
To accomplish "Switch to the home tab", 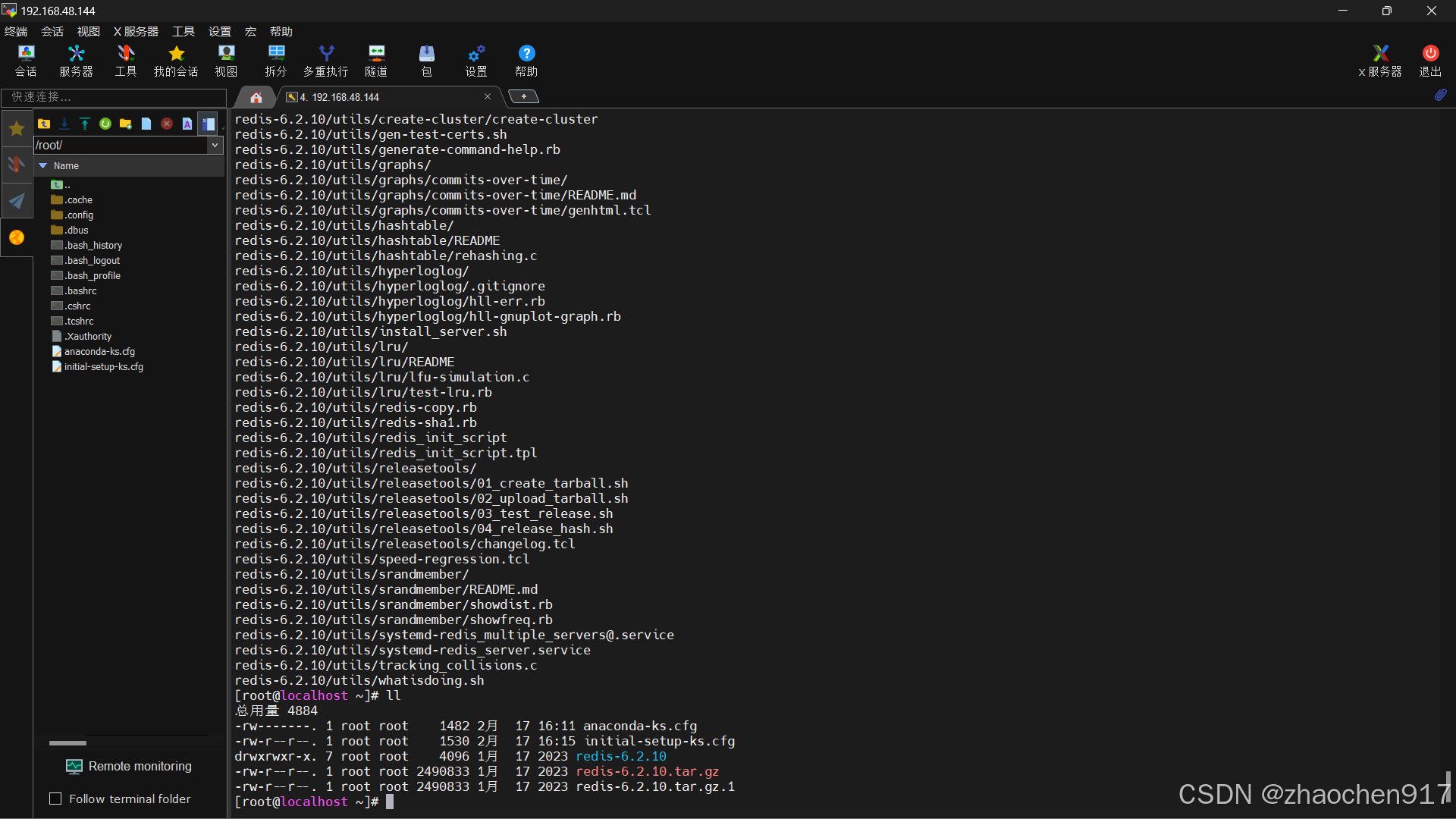I will pyautogui.click(x=256, y=97).
